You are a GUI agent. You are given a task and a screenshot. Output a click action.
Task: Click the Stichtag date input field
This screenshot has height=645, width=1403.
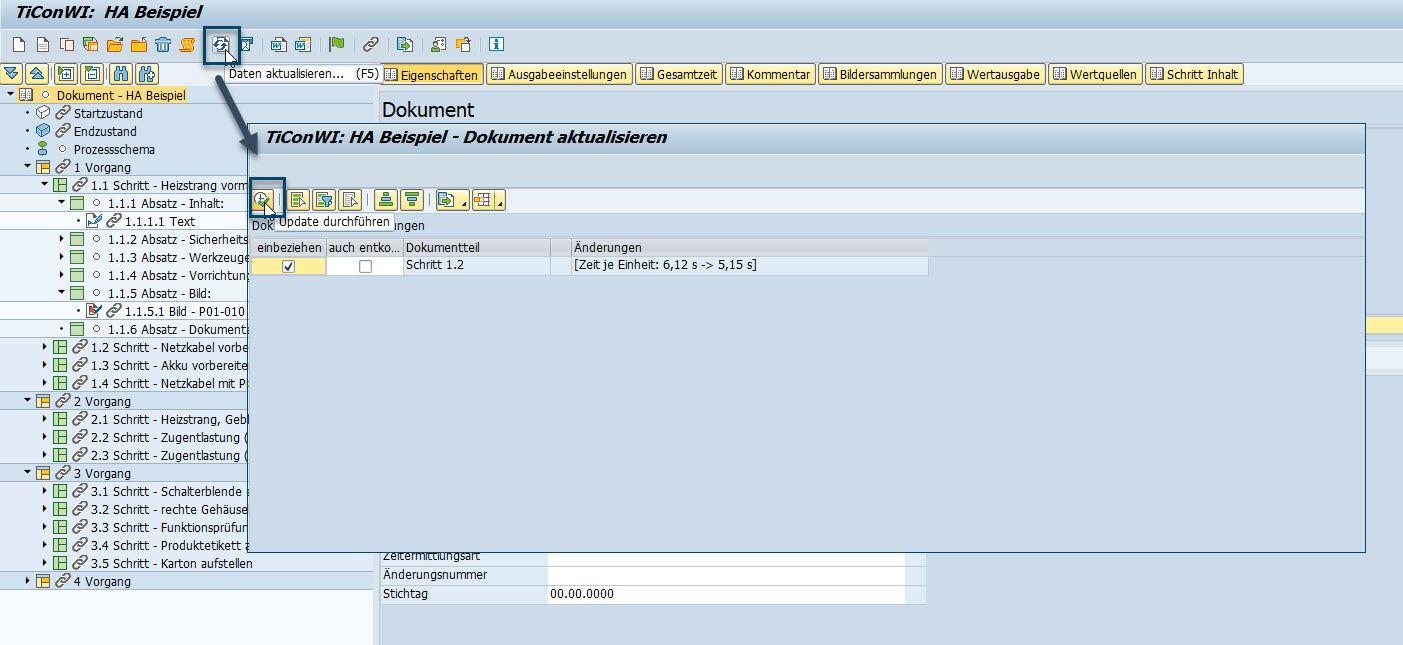(x=725, y=594)
